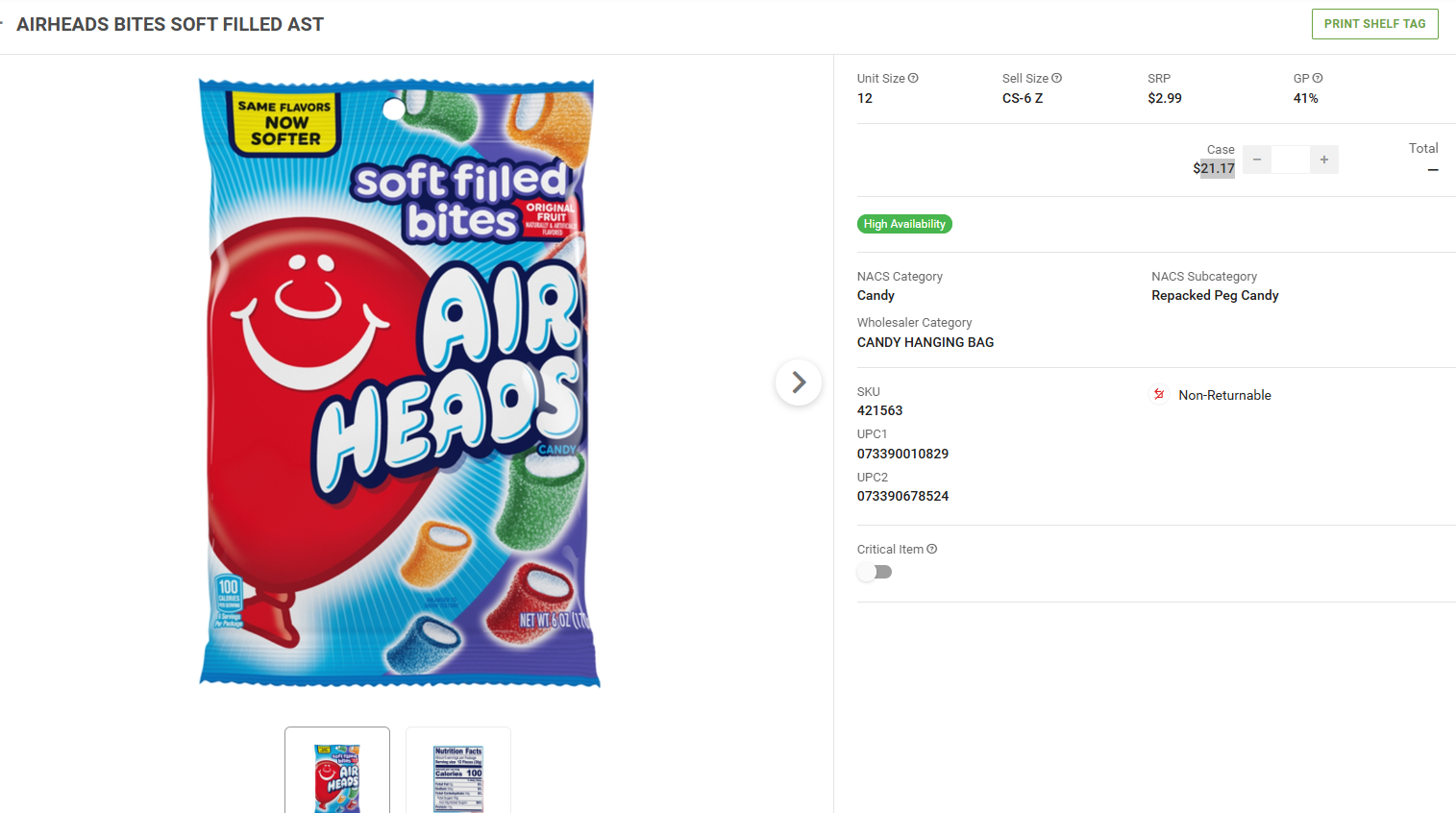This screenshot has width=1456, height=813.
Task: Click the GP info icon
Action: pyautogui.click(x=1318, y=78)
